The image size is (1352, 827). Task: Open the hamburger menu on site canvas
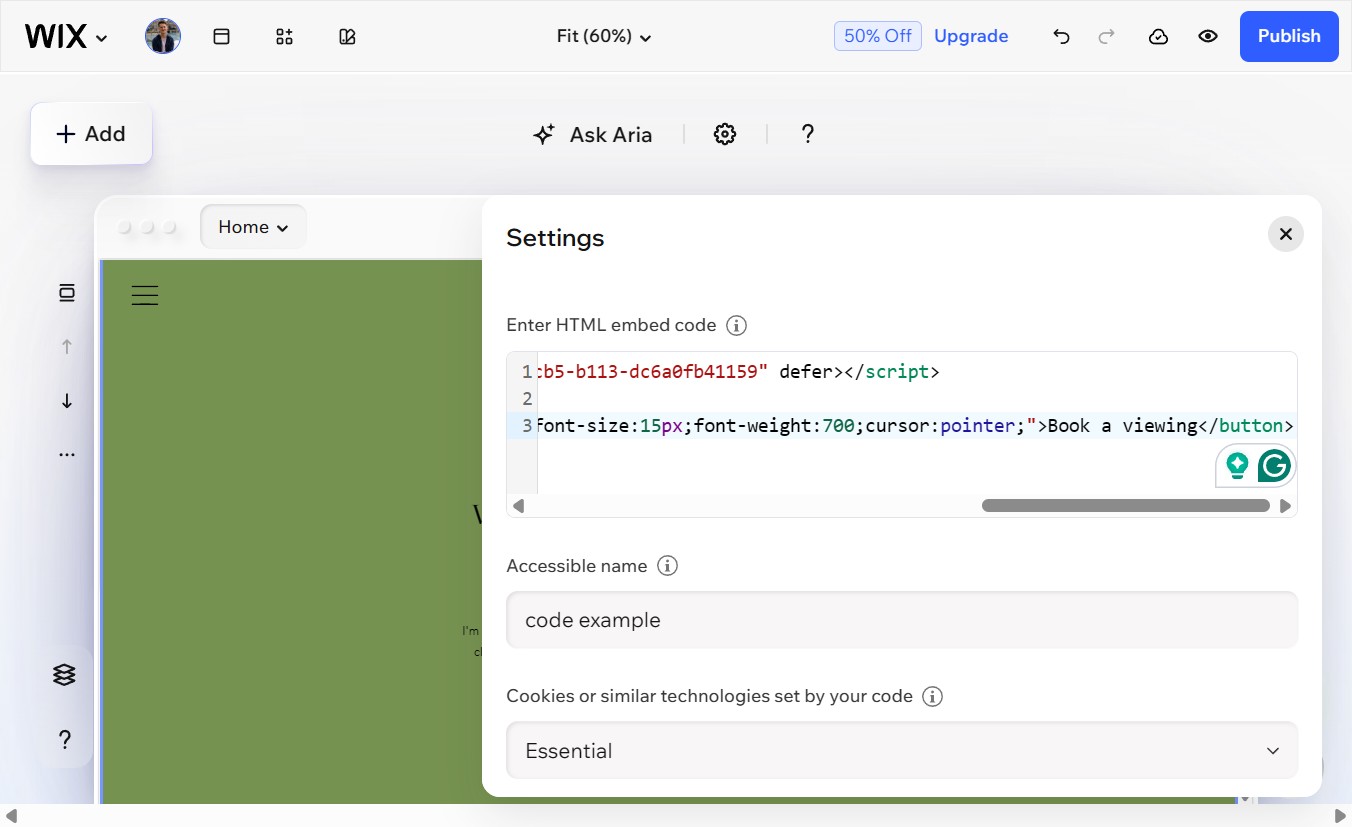pyautogui.click(x=145, y=295)
